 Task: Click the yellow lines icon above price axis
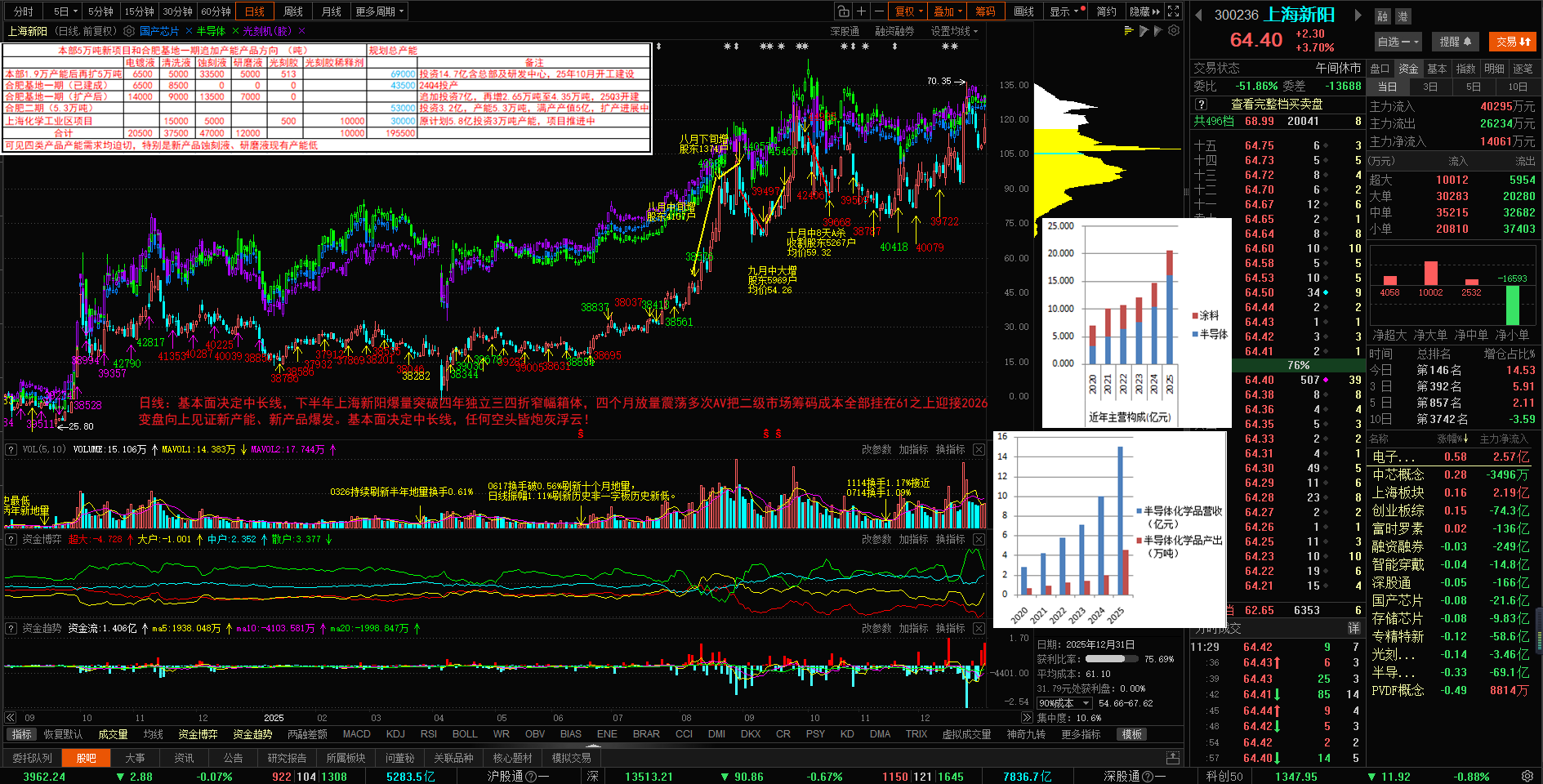[1129, 31]
